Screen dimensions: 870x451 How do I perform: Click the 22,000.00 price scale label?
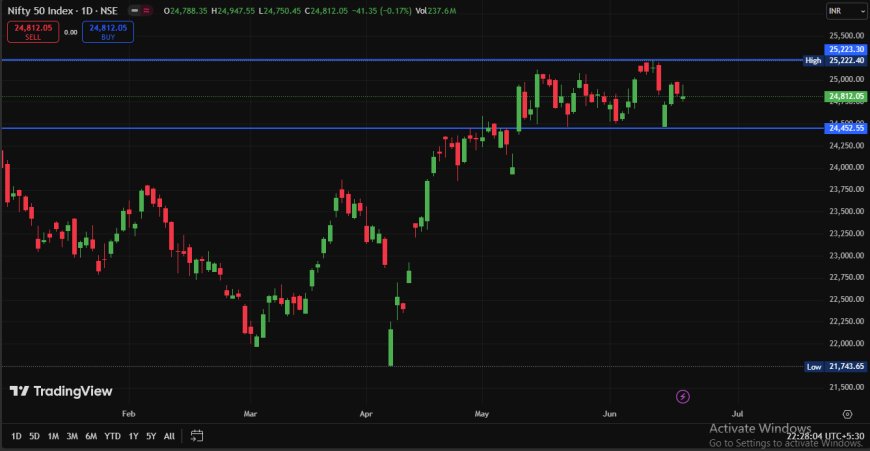click(846, 343)
